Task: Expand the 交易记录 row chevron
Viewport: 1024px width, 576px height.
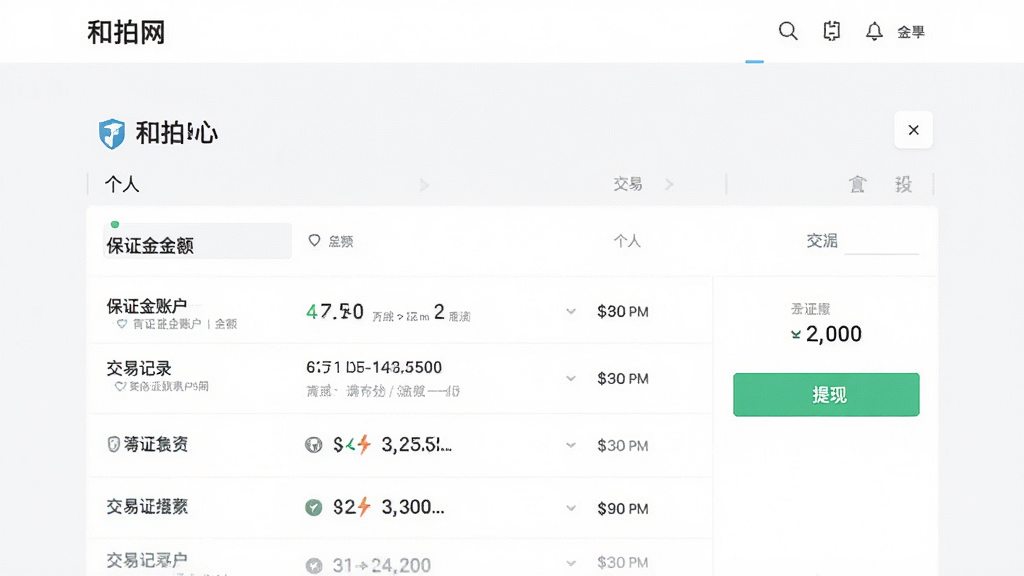Action: pyautogui.click(x=571, y=378)
